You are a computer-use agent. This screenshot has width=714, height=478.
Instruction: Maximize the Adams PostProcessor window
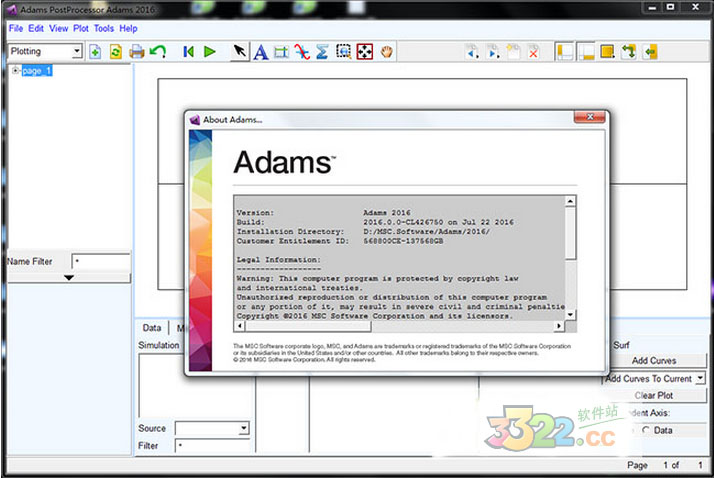click(x=671, y=7)
